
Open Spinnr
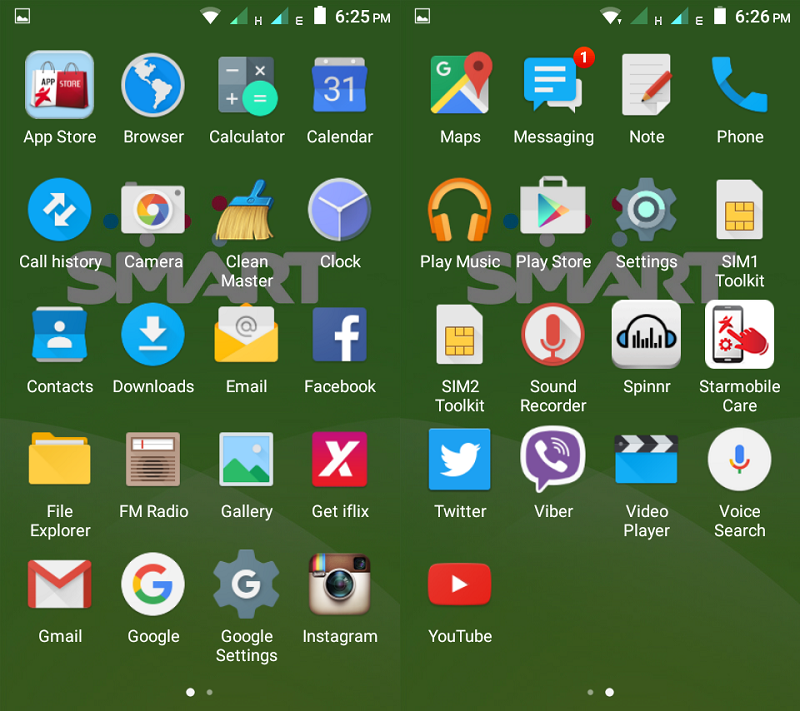click(646, 335)
